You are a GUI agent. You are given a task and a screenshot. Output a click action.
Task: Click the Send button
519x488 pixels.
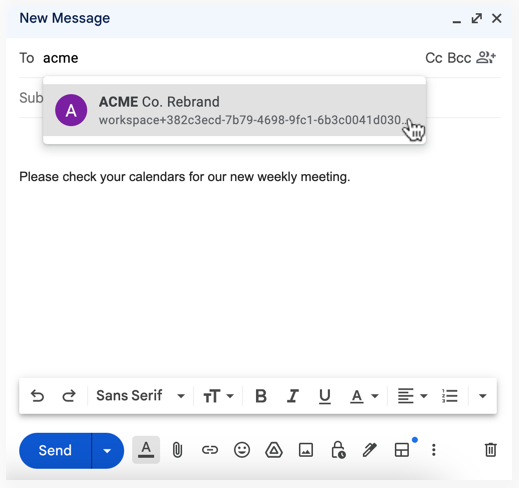pyautogui.click(x=55, y=451)
